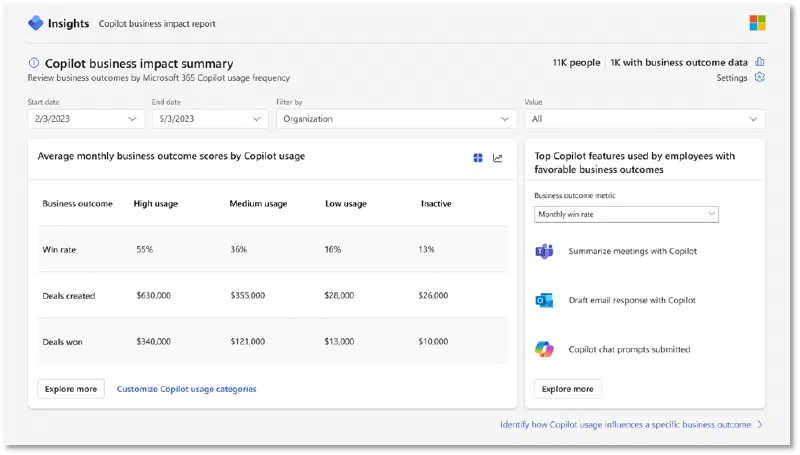The height and width of the screenshot is (455, 800).
Task: Click Copilot chat prompts submitted text
Action: (629, 349)
